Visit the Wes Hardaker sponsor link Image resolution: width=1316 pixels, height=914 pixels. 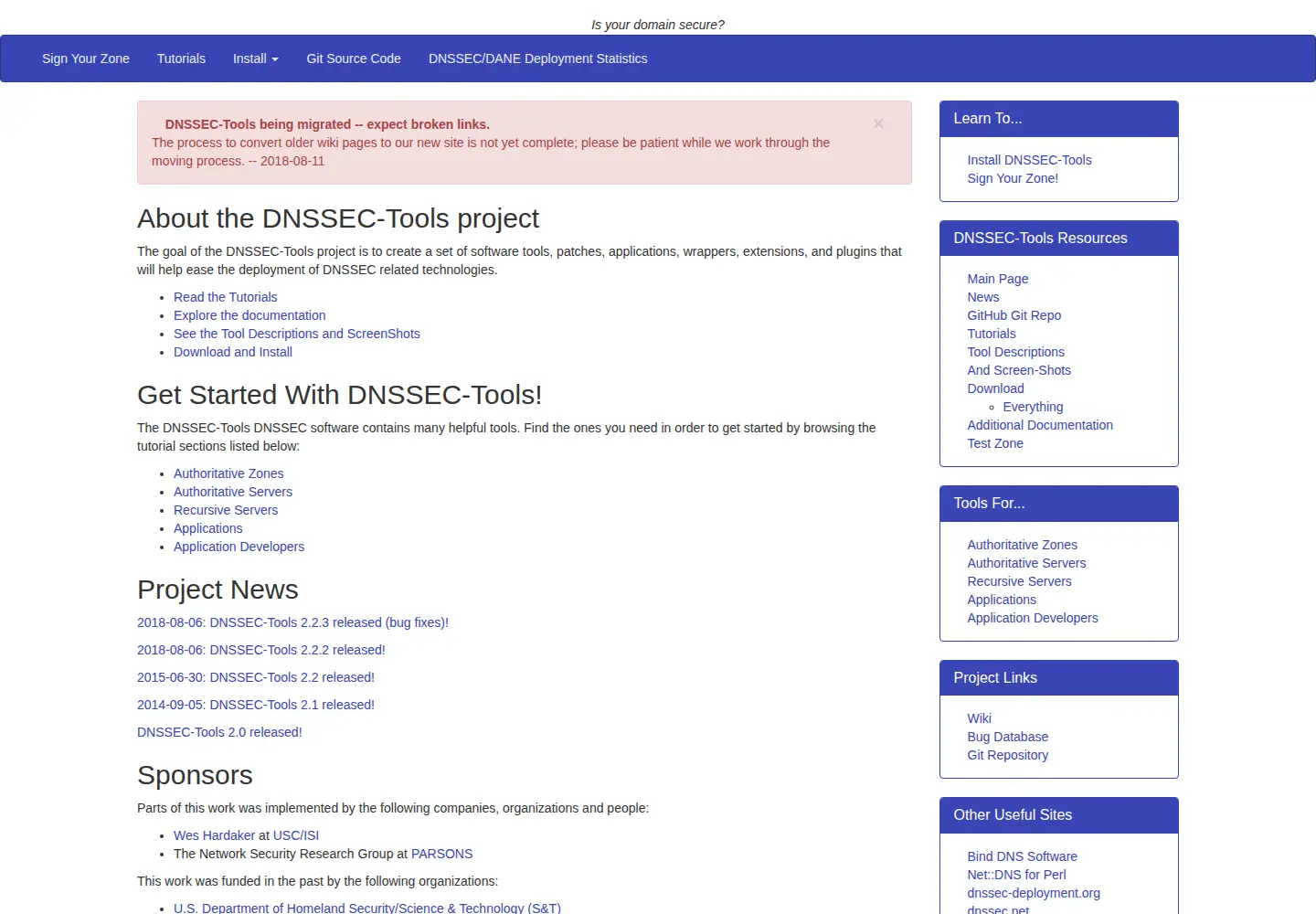[x=214, y=835]
